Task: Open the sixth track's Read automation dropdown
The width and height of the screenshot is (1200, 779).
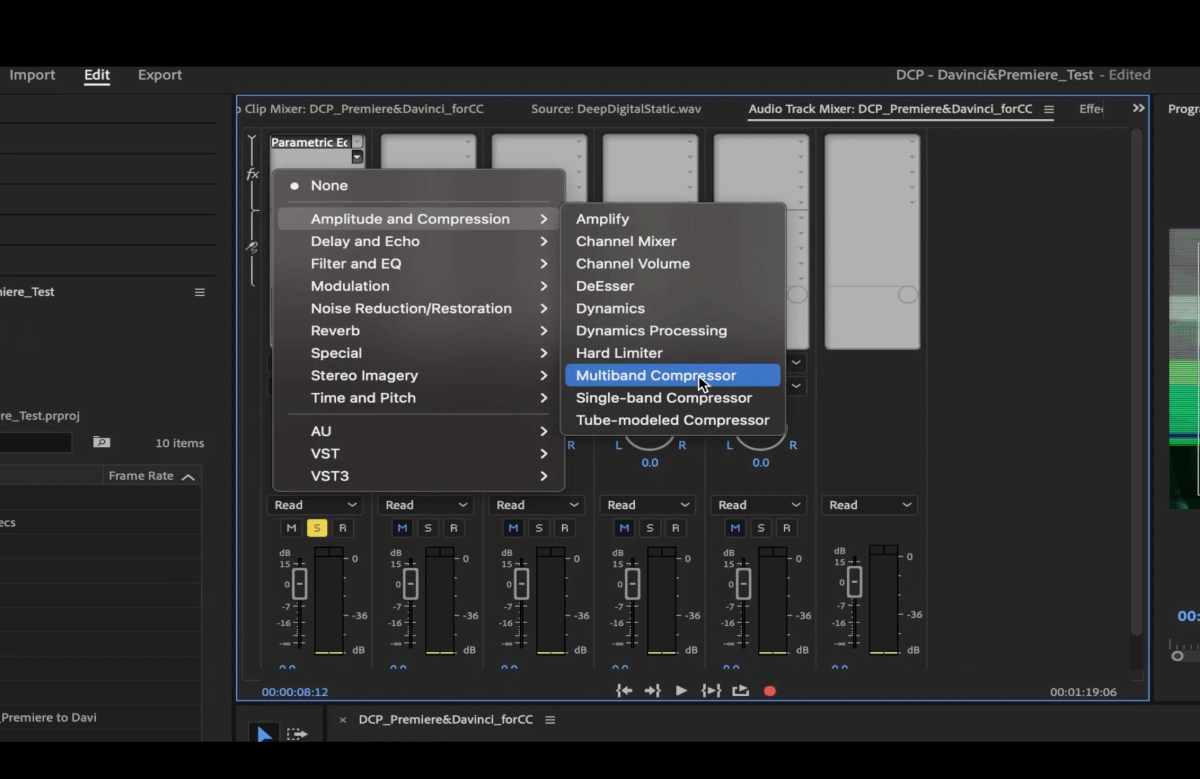Action: 869,505
